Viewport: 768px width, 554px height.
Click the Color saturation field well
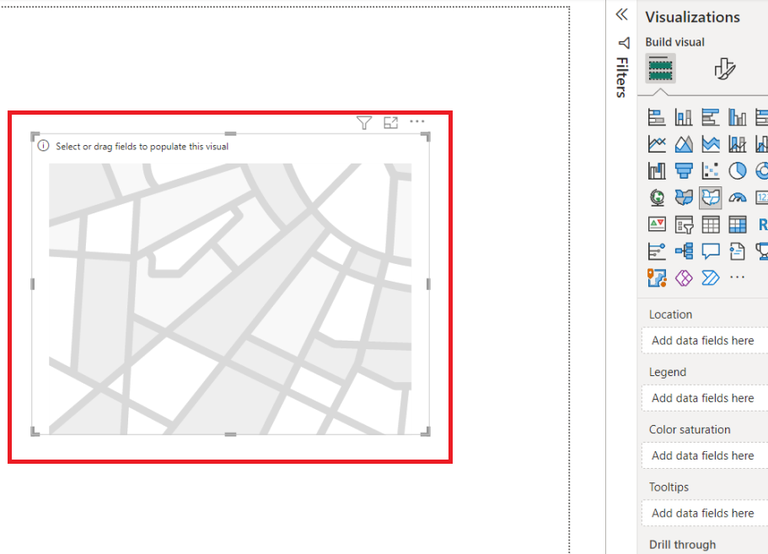[x=705, y=456]
